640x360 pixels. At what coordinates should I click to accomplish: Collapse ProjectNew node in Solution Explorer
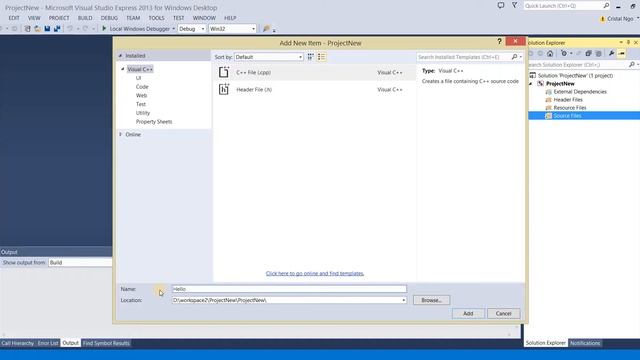coord(531,84)
